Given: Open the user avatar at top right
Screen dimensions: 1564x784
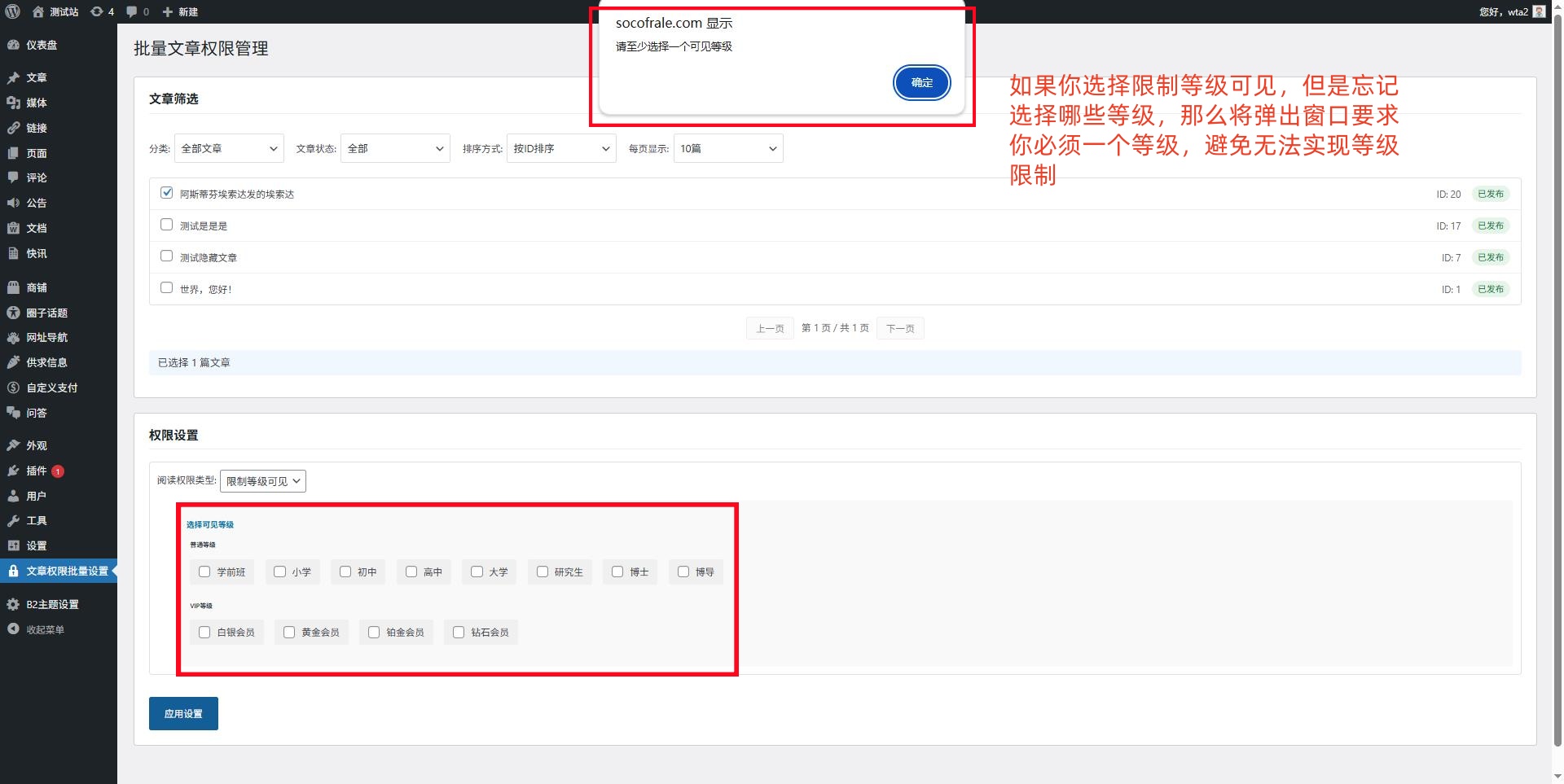Looking at the screenshot, I should pos(1539,11).
